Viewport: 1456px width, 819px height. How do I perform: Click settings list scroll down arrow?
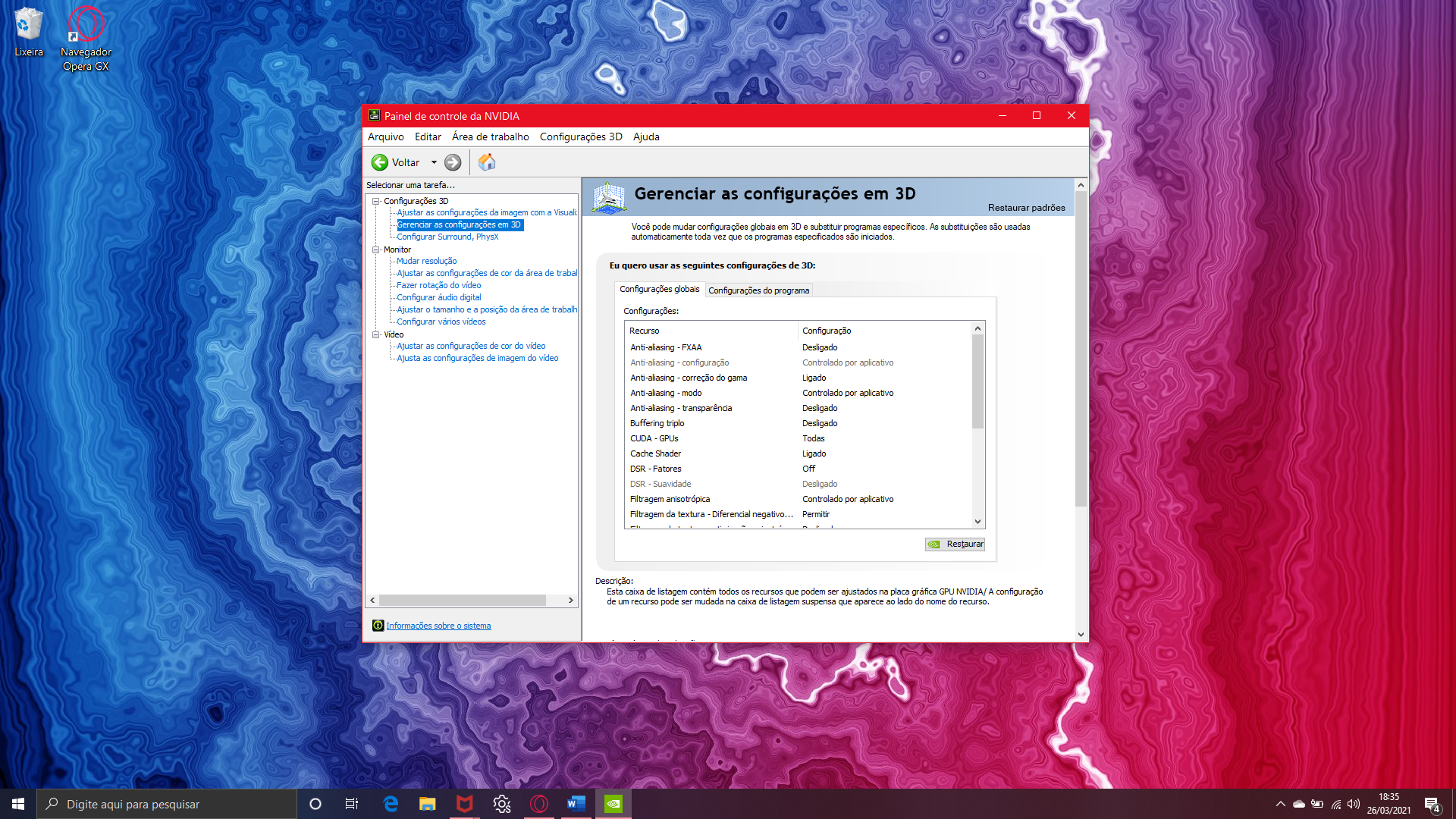[977, 522]
